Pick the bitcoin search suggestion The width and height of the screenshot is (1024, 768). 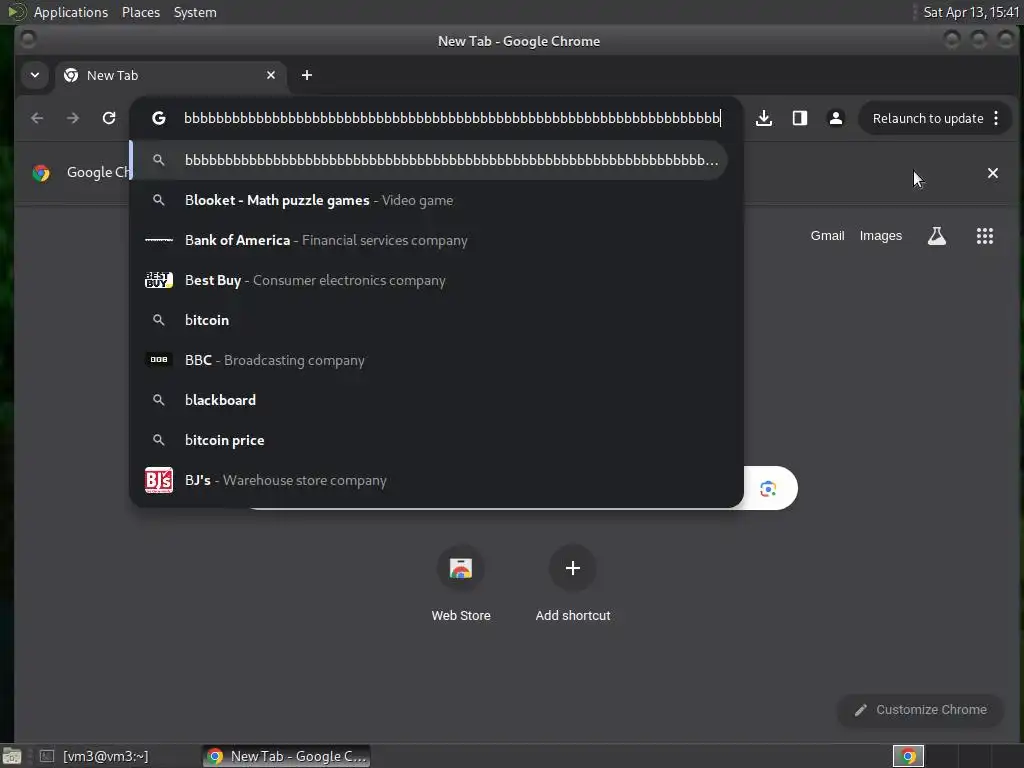[428, 320]
